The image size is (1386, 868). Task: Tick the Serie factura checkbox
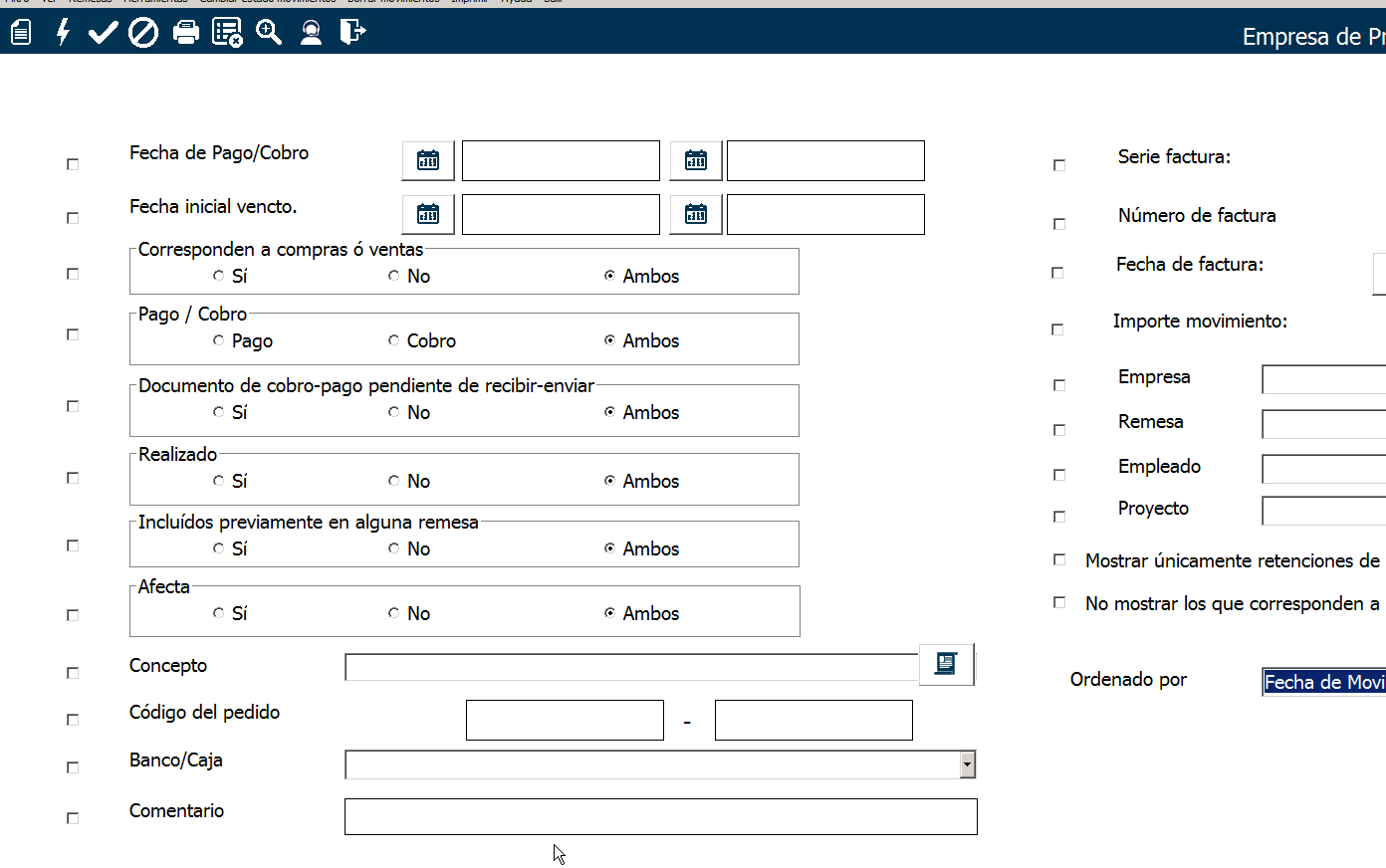click(x=1059, y=165)
